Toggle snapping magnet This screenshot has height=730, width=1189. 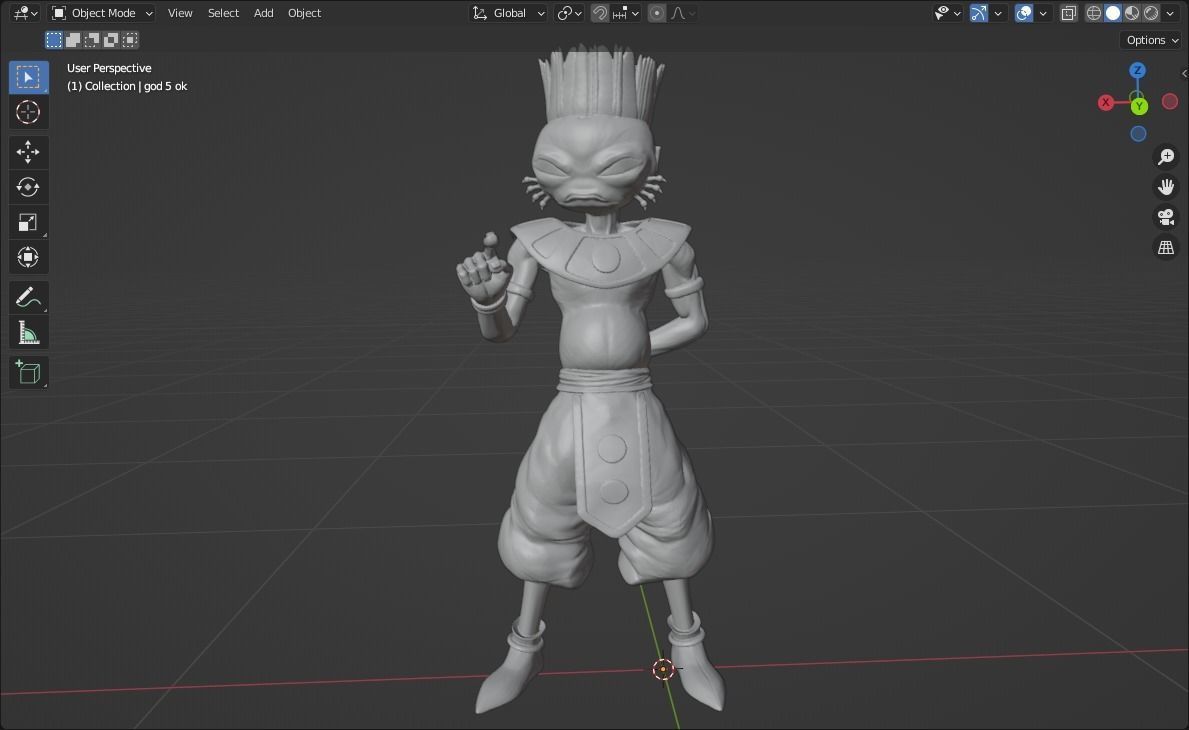[x=599, y=13]
